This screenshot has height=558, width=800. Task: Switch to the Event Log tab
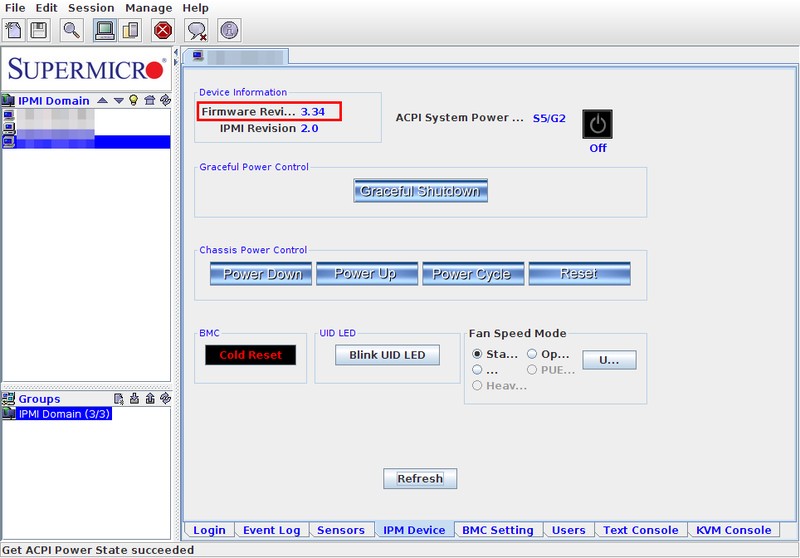pyautogui.click(x=271, y=530)
